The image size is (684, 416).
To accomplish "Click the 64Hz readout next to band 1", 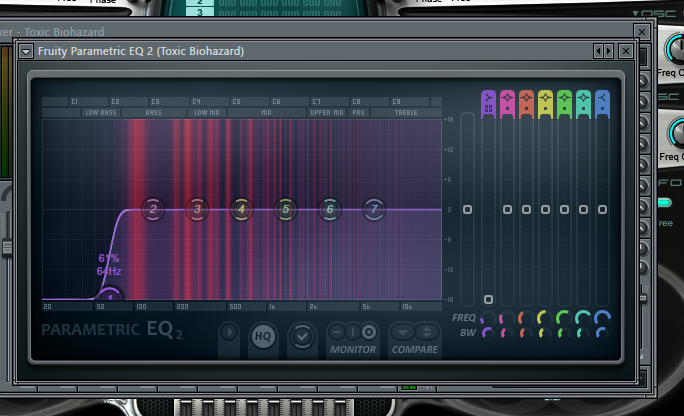I will tap(109, 271).
